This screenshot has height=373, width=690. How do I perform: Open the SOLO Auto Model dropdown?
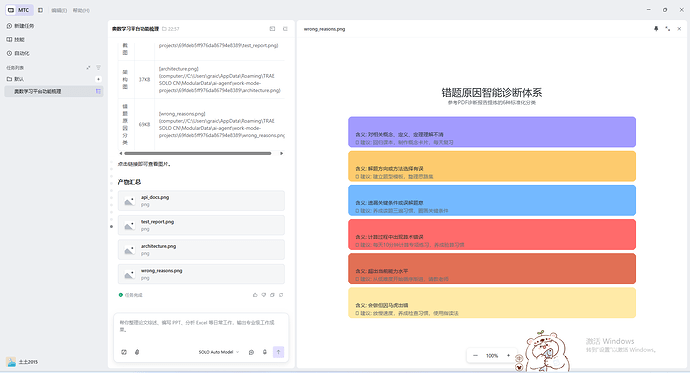219,352
